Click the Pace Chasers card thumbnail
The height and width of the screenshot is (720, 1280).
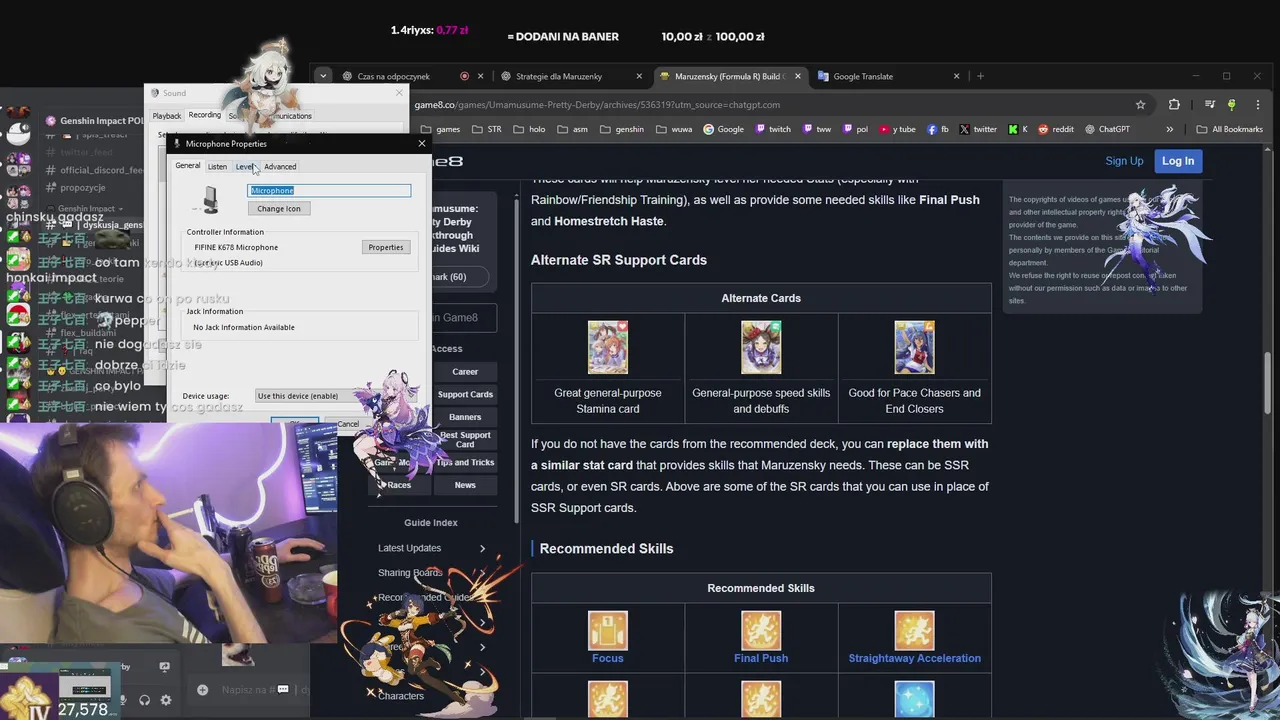click(914, 347)
